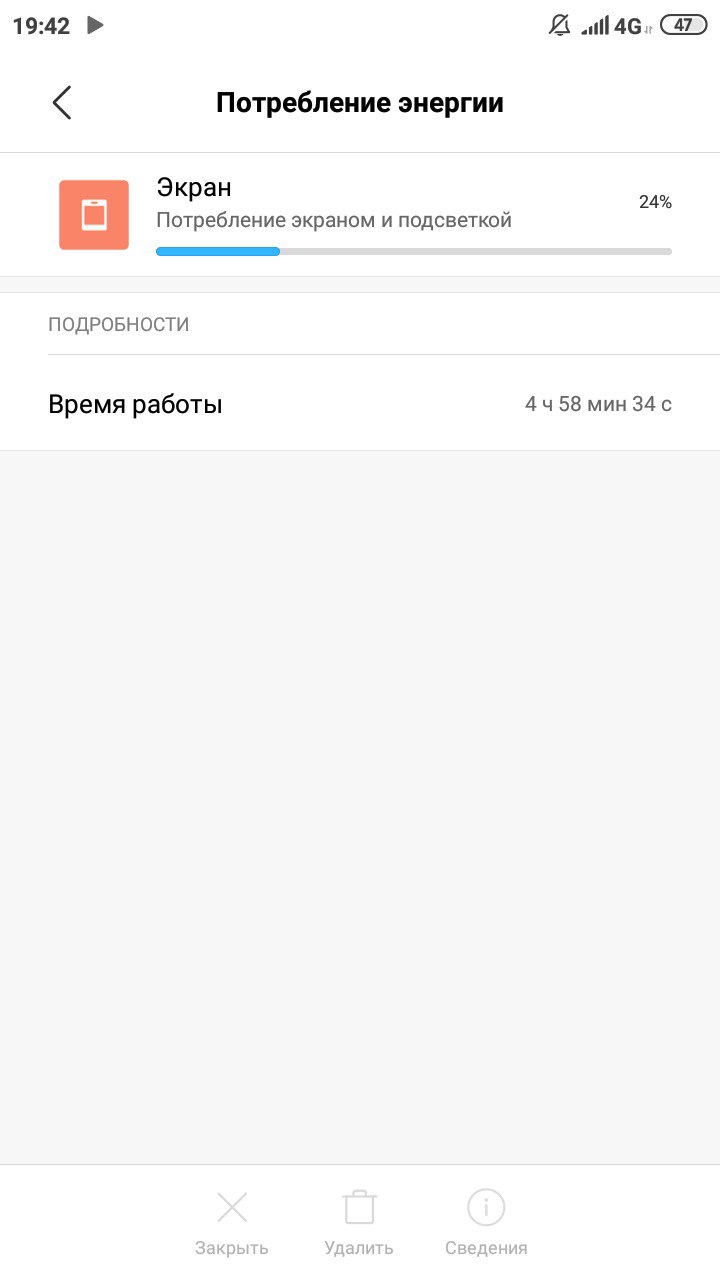Tap the 24% usage value
Viewport: 720px width, 1280px height.
point(655,202)
